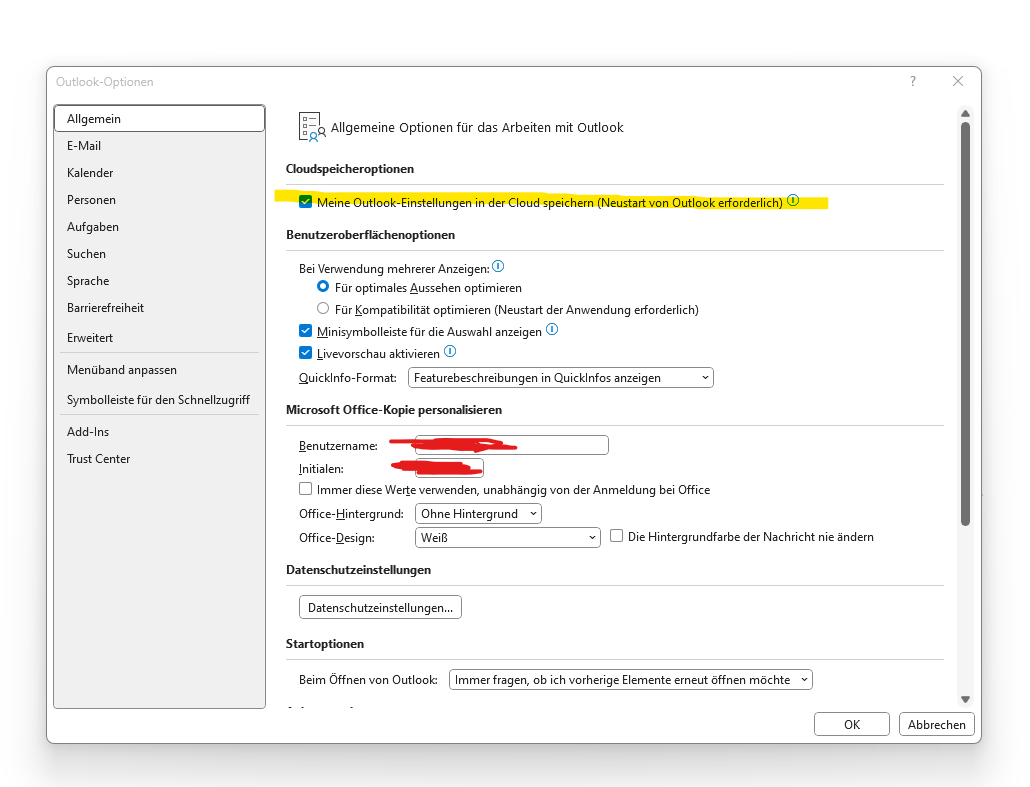Open the Erweitert options category
This screenshot has width=1030, height=787.
[160, 338]
